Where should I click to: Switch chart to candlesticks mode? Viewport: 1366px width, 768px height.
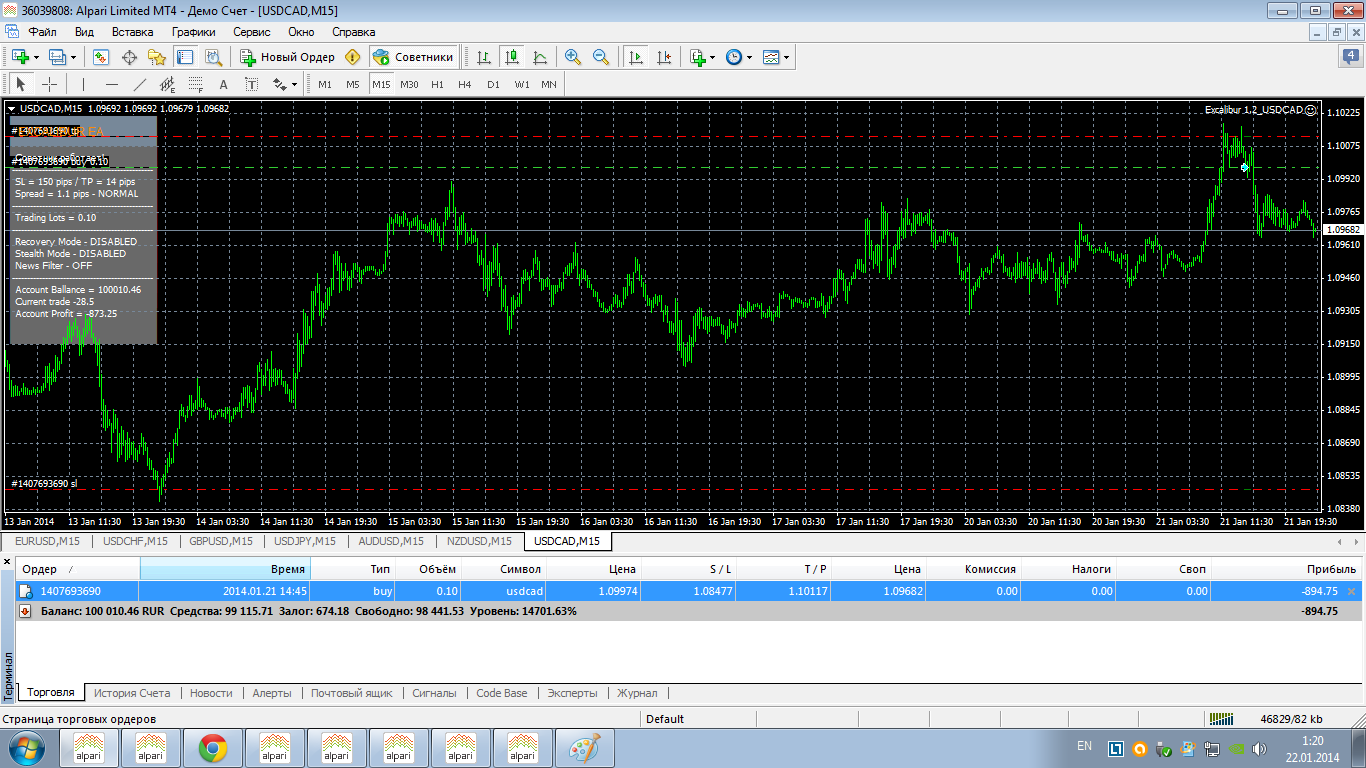[512, 57]
